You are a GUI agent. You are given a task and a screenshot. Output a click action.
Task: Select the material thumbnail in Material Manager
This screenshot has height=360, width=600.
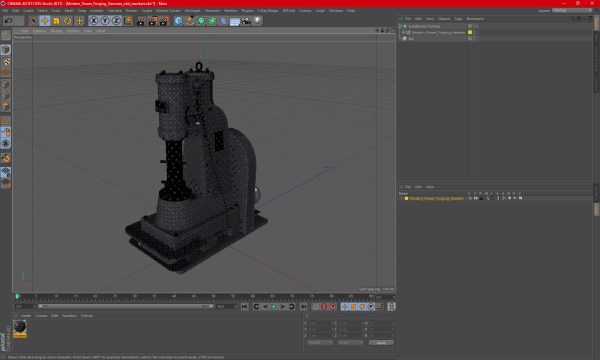20,328
